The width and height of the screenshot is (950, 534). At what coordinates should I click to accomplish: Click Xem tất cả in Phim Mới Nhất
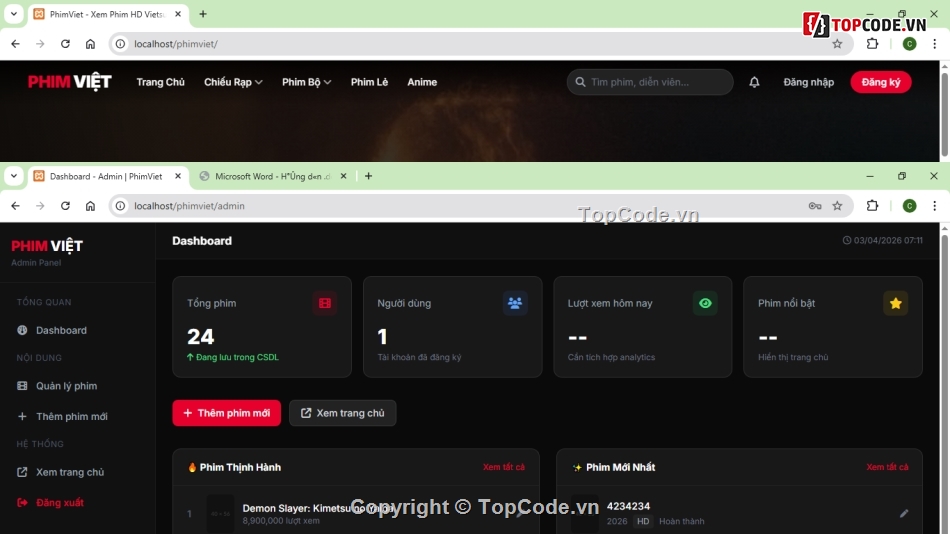[887, 467]
